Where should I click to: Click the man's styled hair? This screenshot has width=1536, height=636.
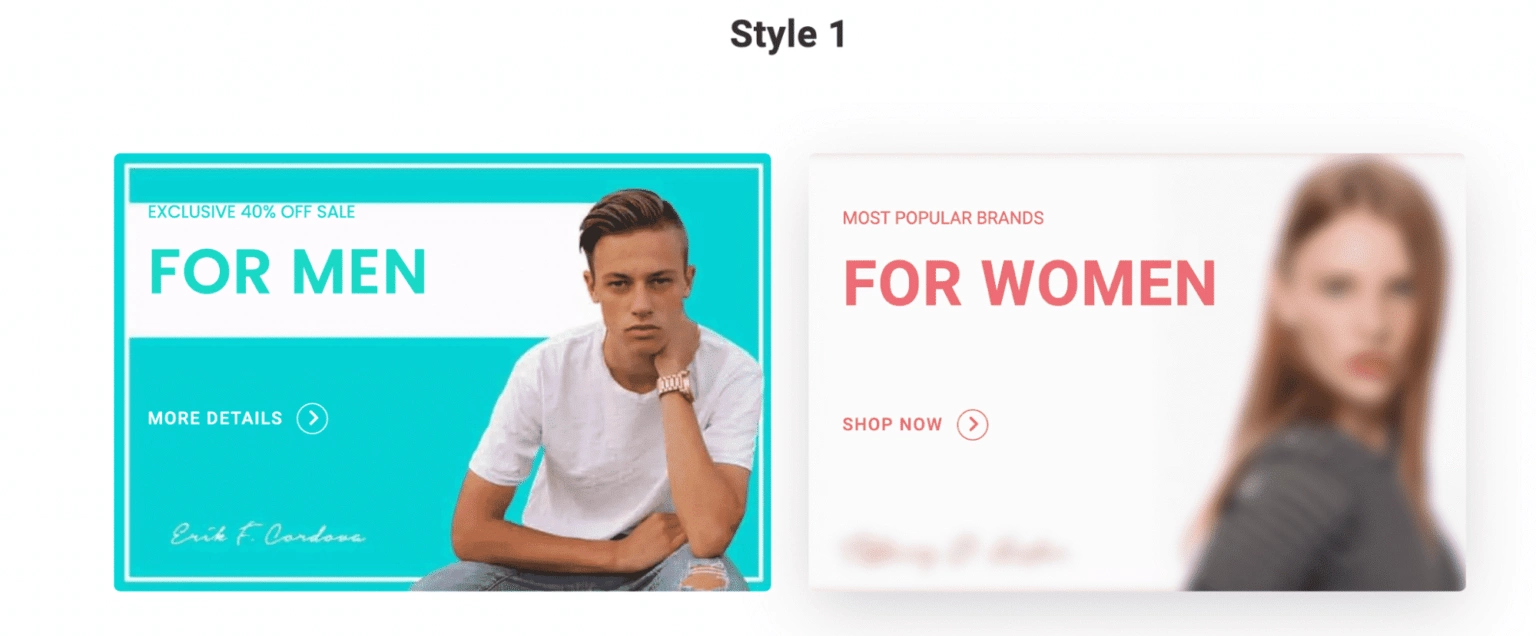coord(630,215)
